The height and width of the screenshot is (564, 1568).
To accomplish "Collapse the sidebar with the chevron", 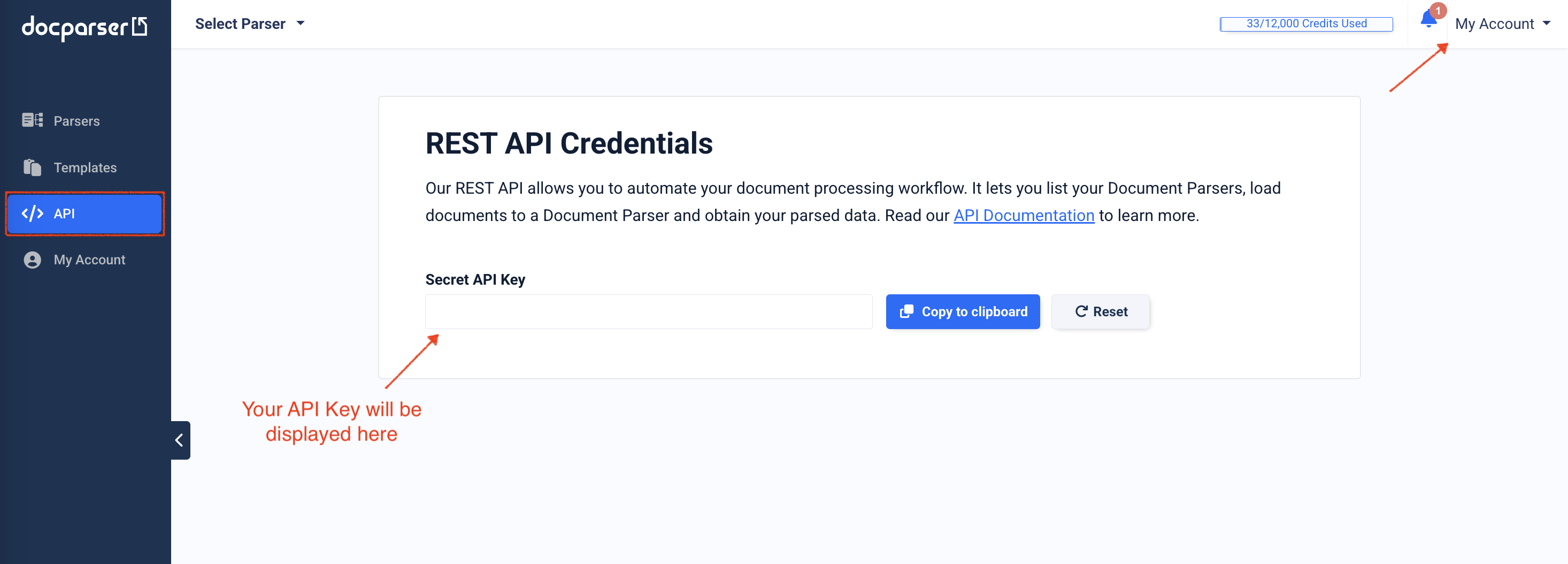I will tap(180, 440).
